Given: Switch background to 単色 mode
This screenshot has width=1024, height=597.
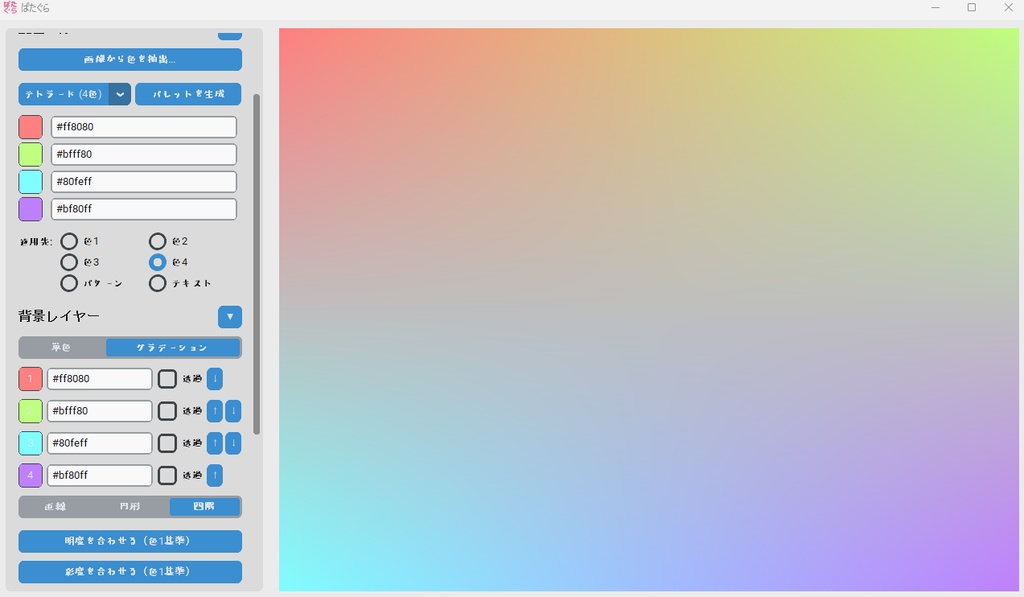Looking at the screenshot, I should [x=62, y=347].
